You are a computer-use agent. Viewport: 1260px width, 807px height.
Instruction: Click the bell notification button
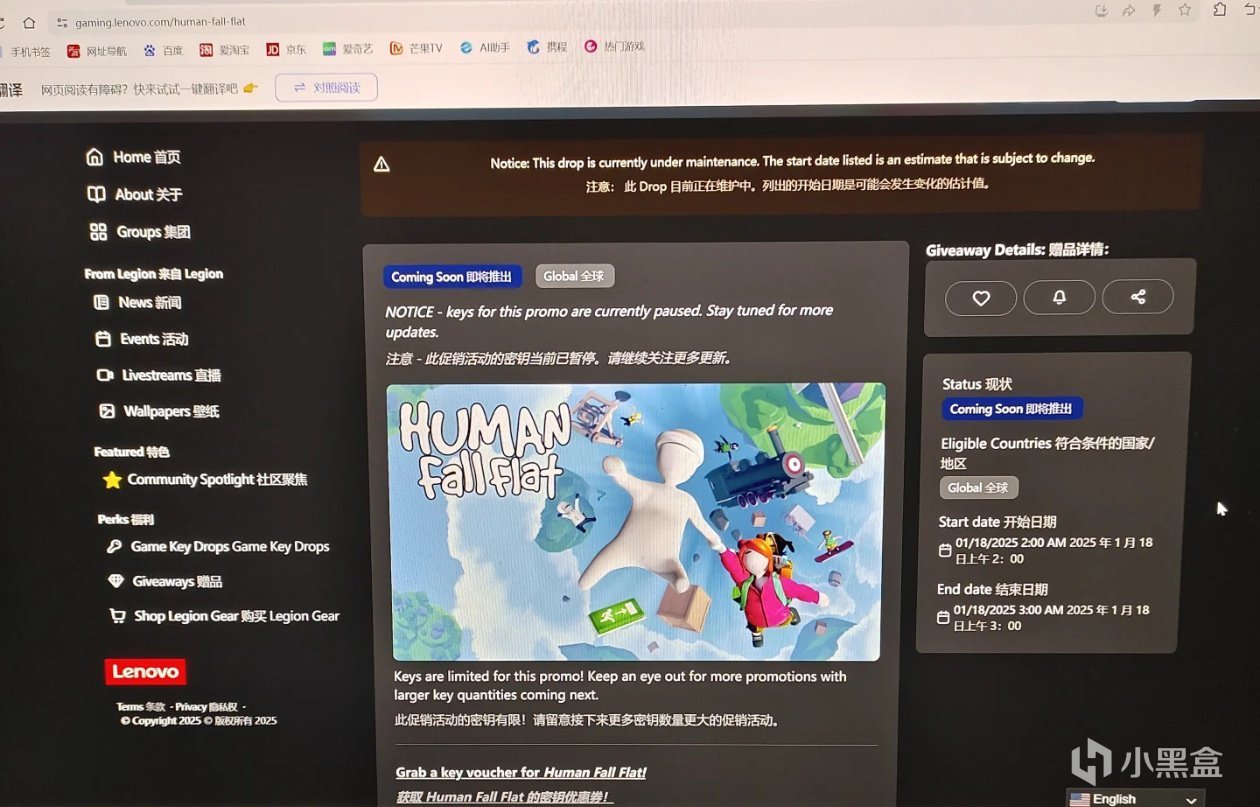(x=1059, y=297)
